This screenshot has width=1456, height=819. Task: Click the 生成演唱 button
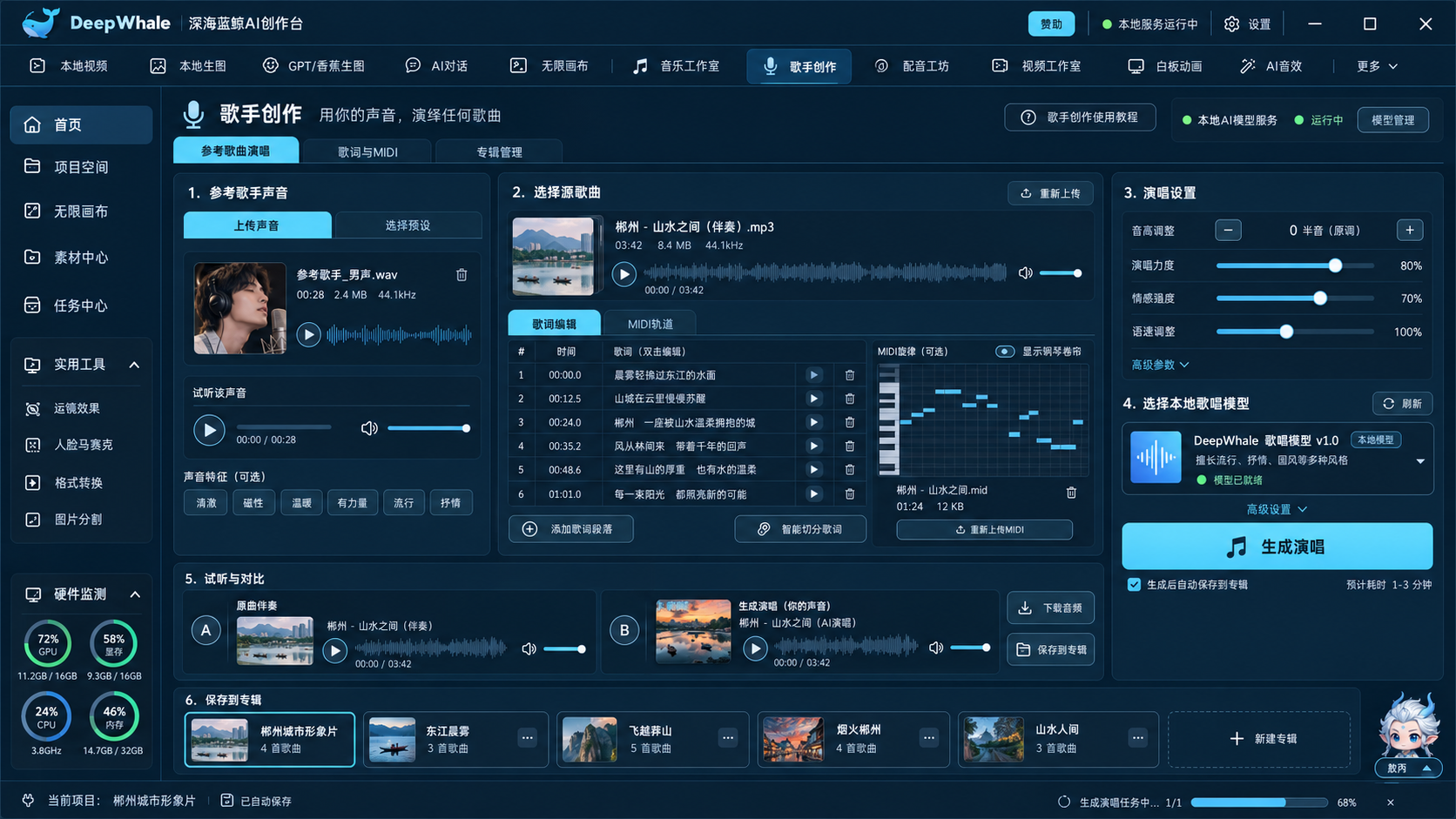(x=1277, y=547)
